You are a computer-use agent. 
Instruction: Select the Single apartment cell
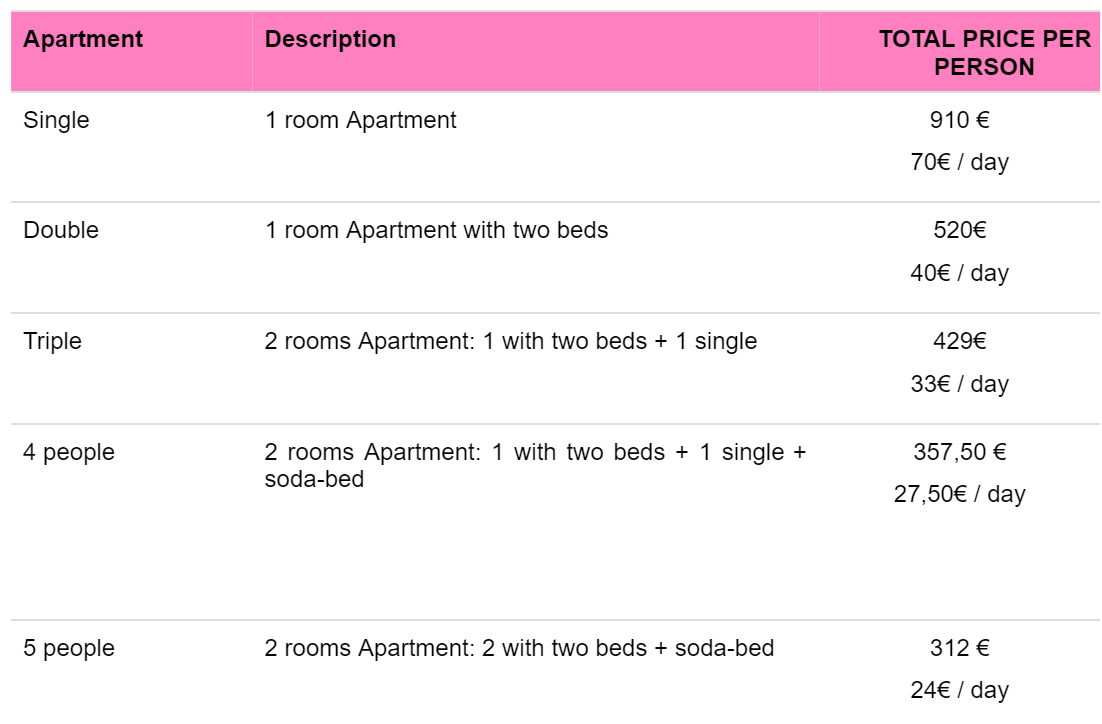point(56,120)
